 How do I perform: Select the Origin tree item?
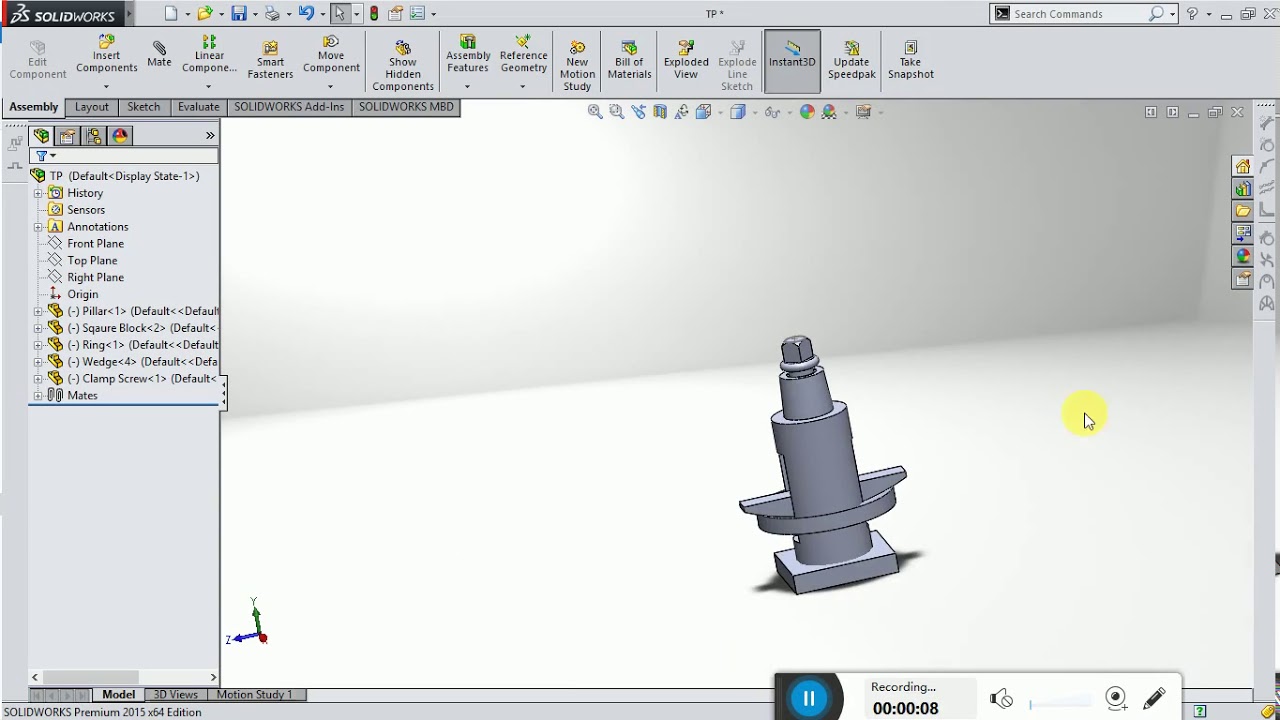click(x=82, y=295)
